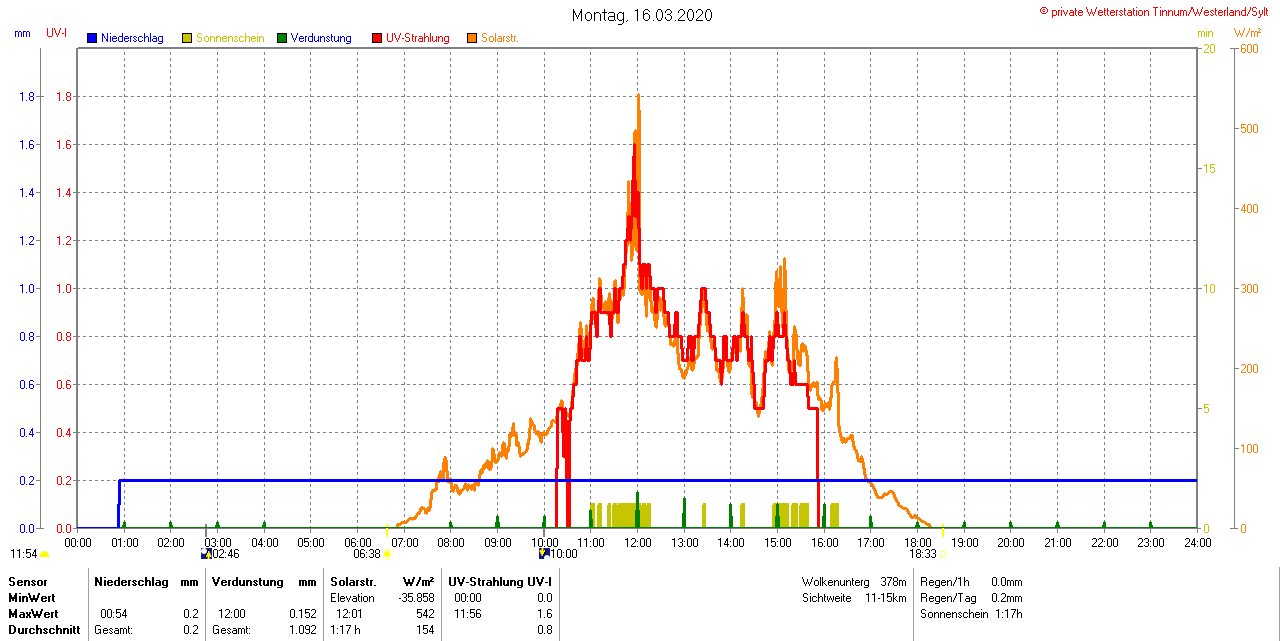Click the Solarstr. max time 12:01
Viewport: 1280px width, 641px height.
tap(349, 614)
